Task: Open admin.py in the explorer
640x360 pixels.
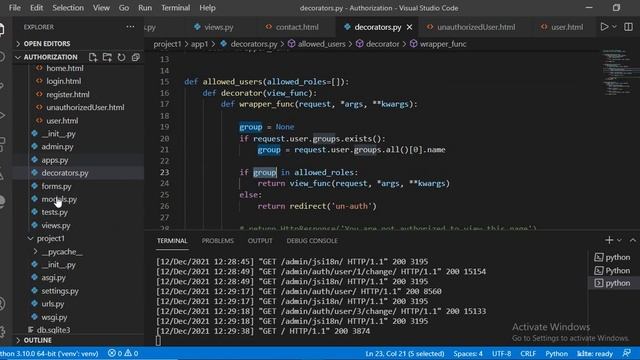Action: click(57, 147)
